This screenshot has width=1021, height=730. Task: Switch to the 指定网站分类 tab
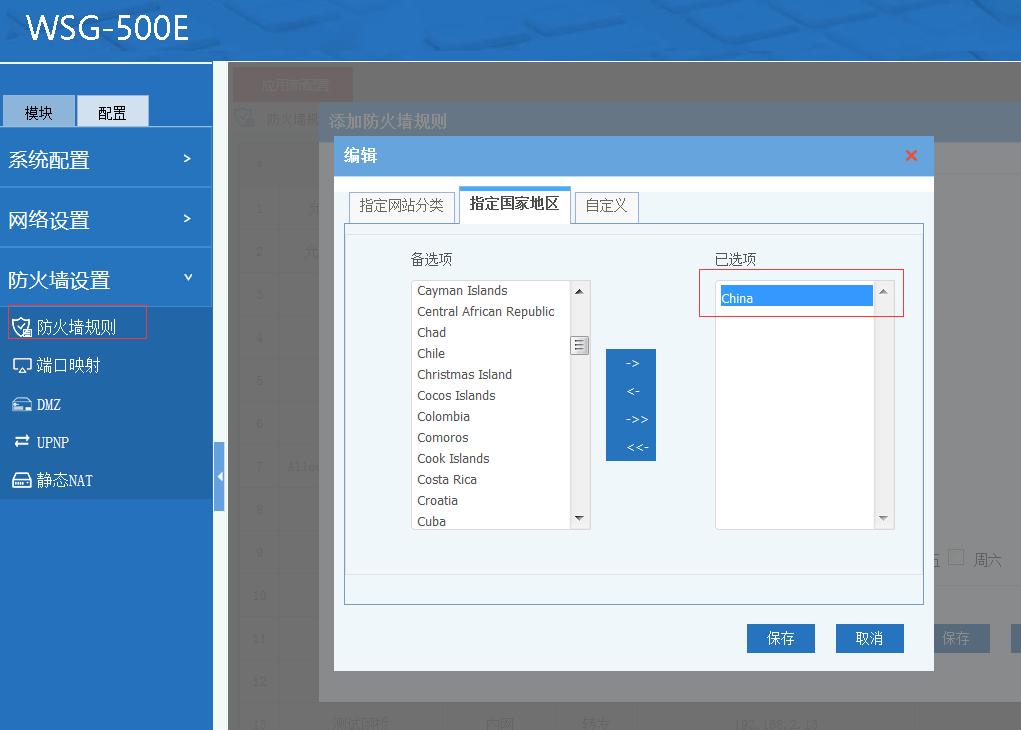coord(401,205)
